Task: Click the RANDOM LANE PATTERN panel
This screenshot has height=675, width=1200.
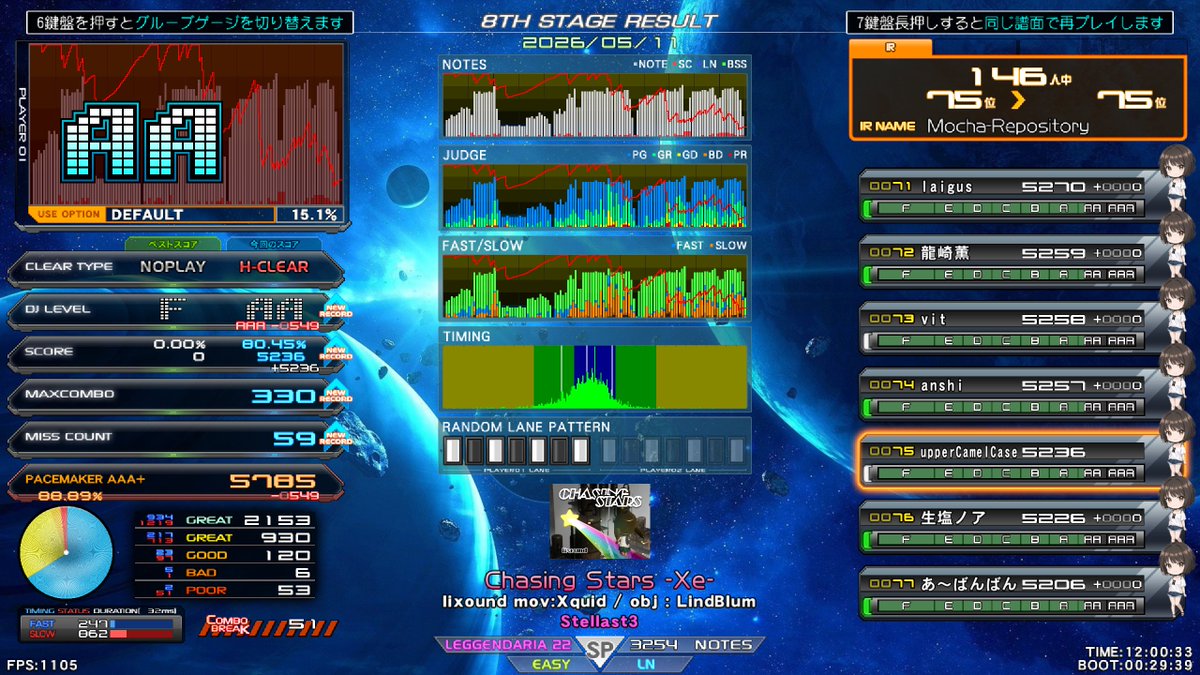Action: 595,446
